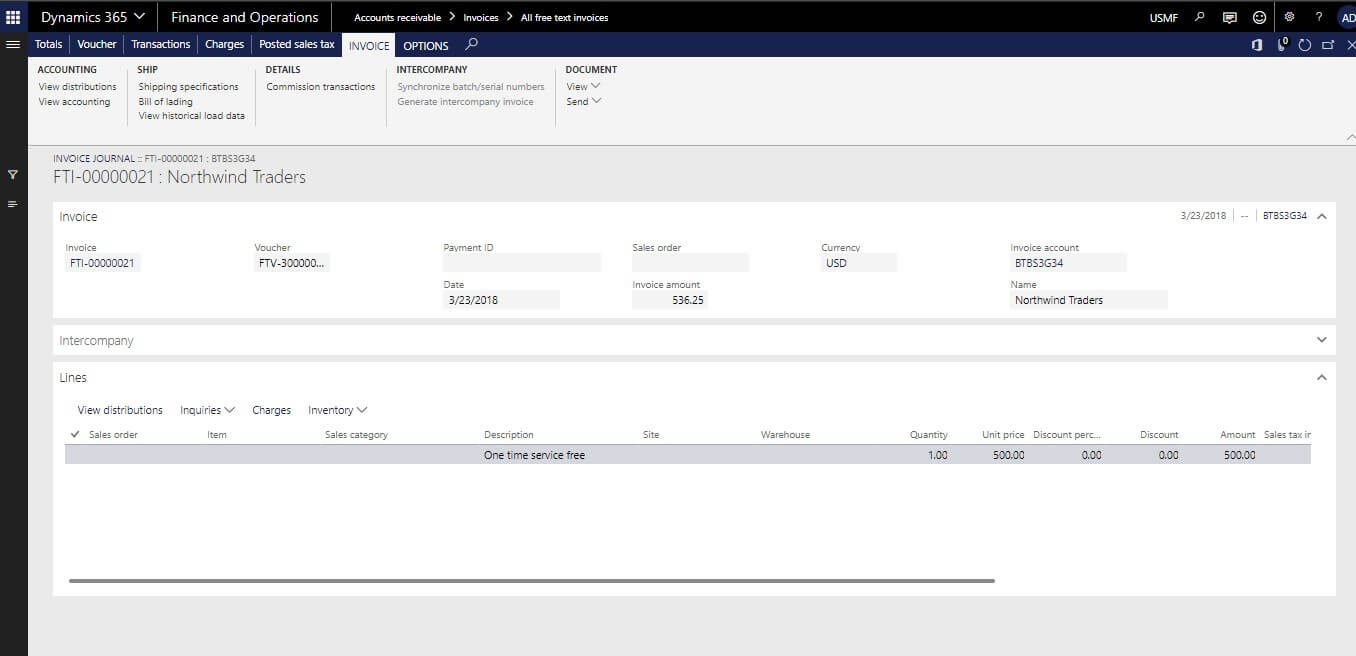This screenshot has width=1356, height=656.
Task: Open Bill of lading
Action: point(166,102)
